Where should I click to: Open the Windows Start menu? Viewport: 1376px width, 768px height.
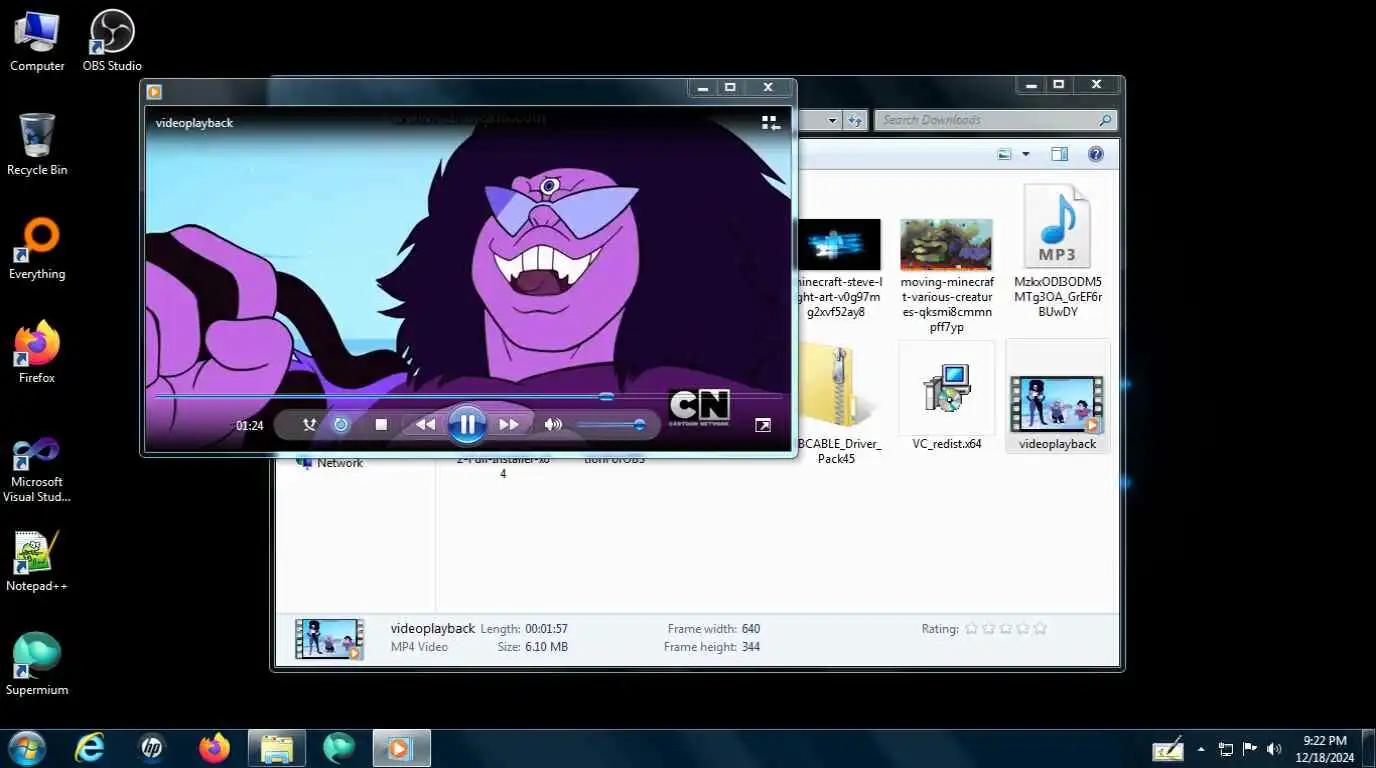pos(27,748)
